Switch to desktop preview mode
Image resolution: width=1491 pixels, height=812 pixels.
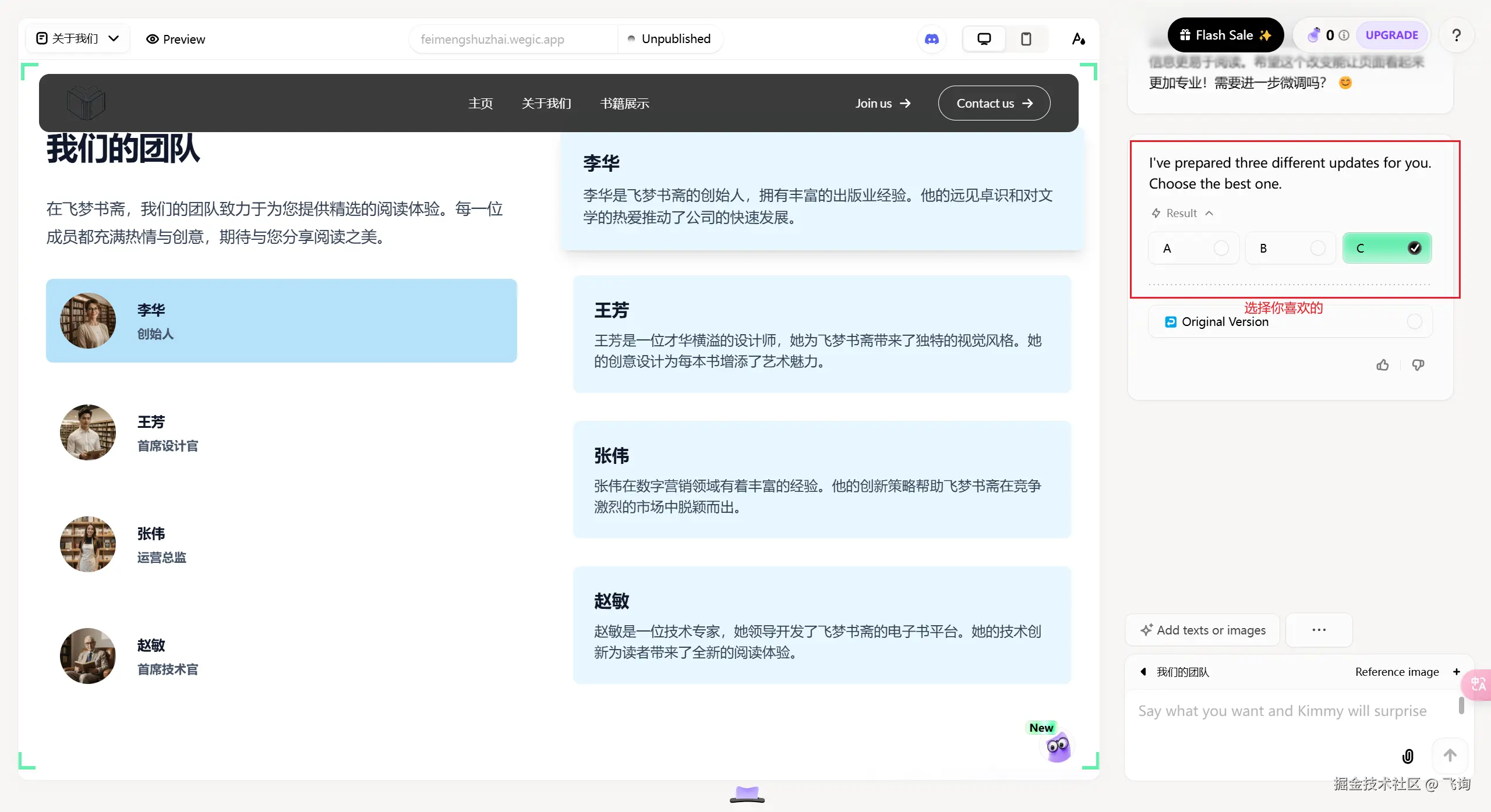[x=984, y=39]
